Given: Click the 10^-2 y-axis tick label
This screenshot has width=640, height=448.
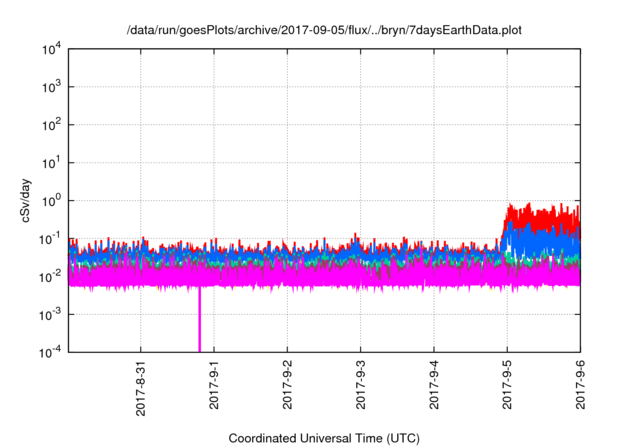Looking at the screenshot, I should coord(50,277).
